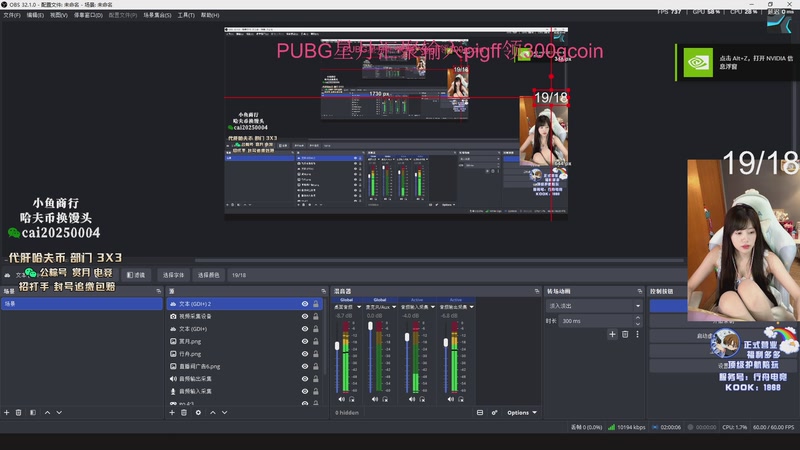This screenshot has height=450, width=800.
Task: Add a new scene with plus icon
Action: [x=7, y=412]
